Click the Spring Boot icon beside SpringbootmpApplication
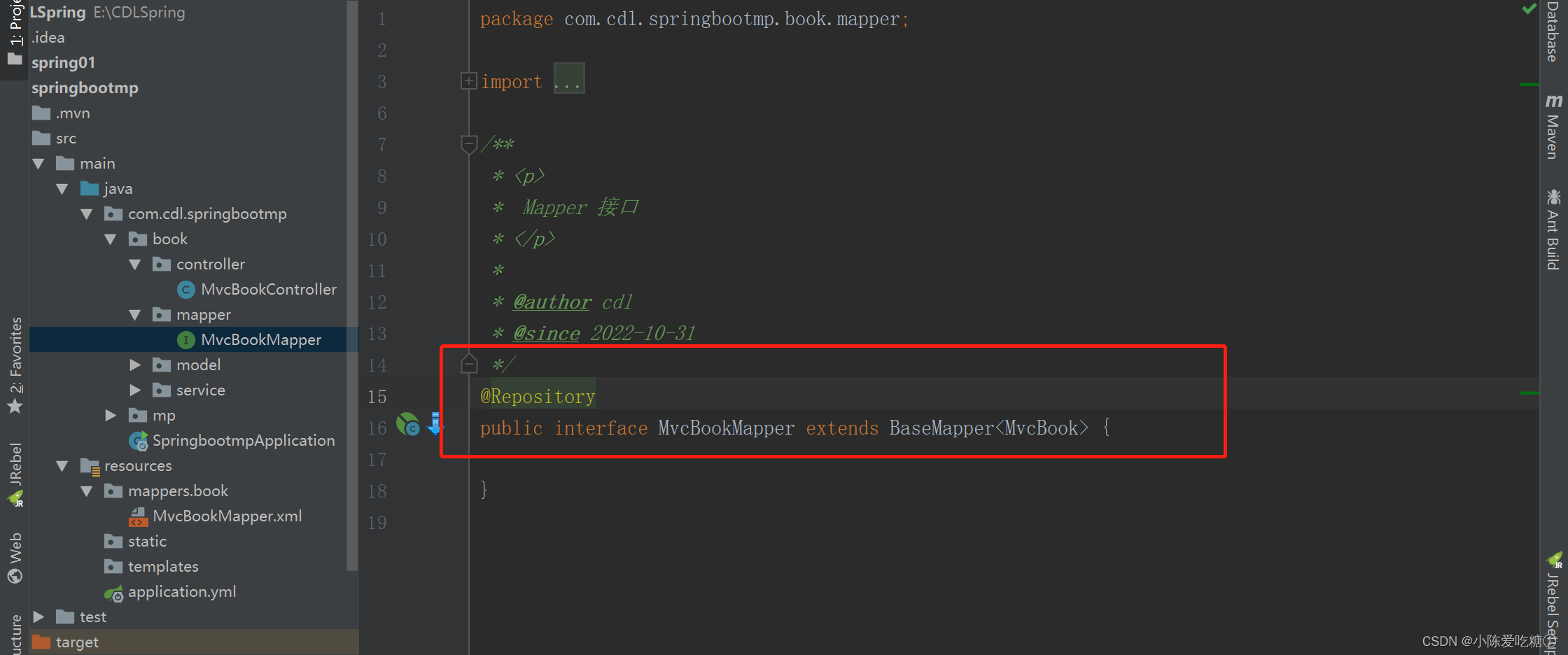The height and width of the screenshot is (655, 1568). tap(138, 441)
